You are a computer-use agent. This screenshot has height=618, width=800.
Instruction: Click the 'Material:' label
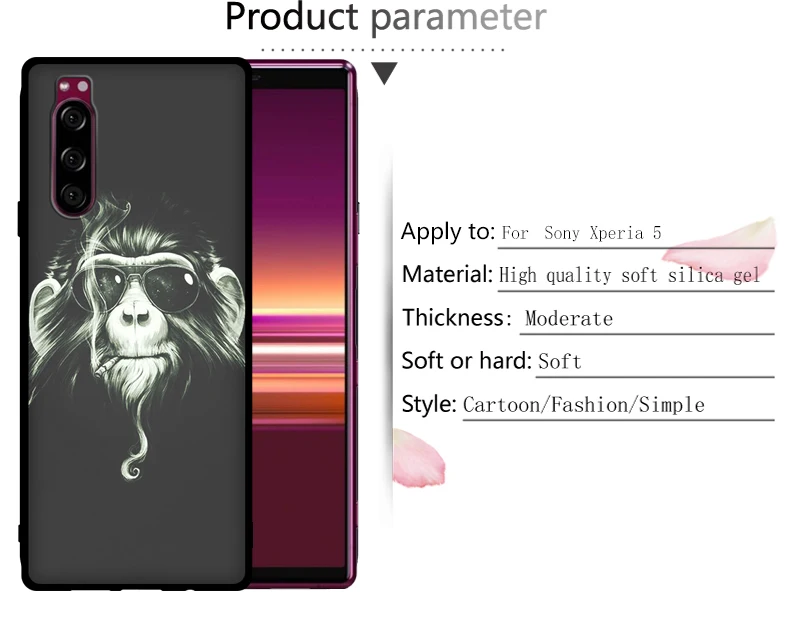(447, 275)
